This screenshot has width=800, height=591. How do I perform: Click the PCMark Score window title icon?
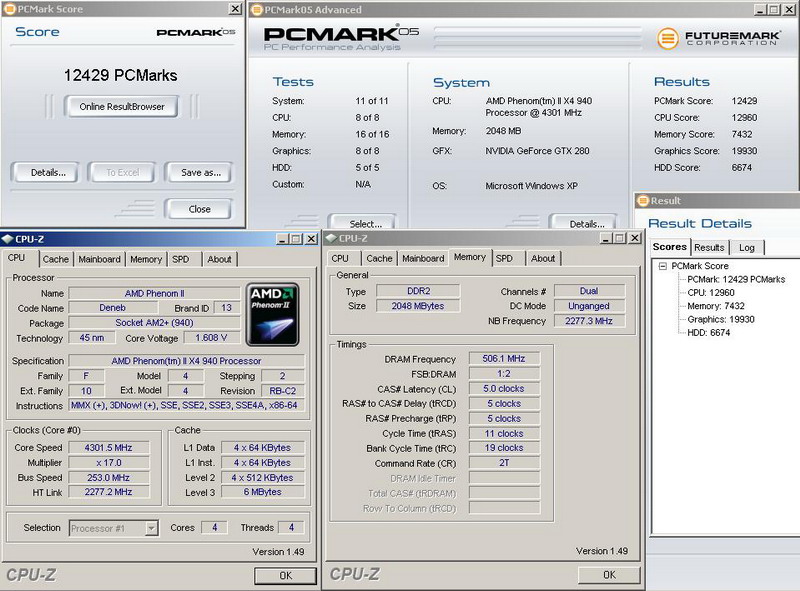click(9, 9)
